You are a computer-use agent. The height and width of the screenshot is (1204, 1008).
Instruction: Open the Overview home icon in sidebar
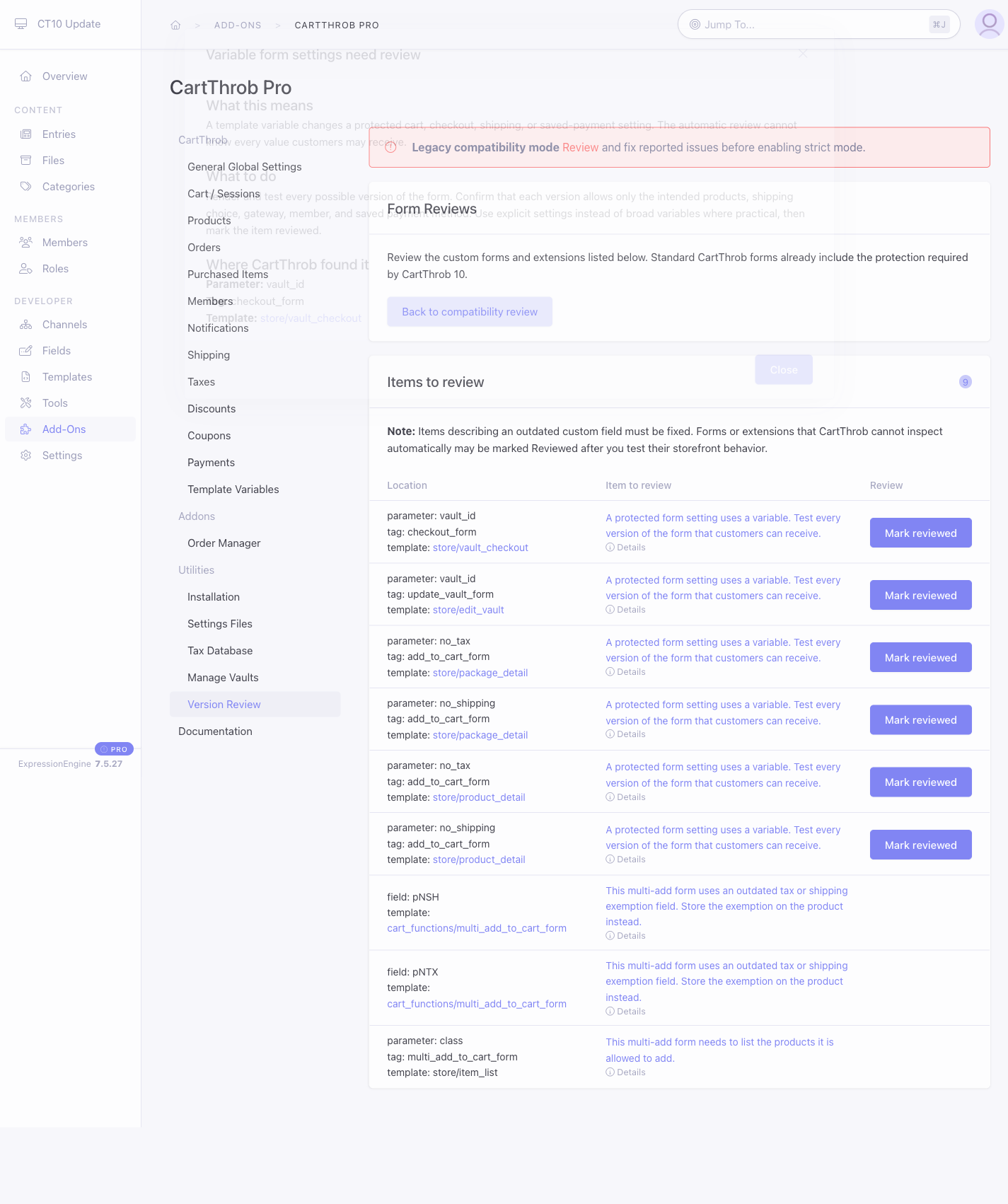click(26, 76)
